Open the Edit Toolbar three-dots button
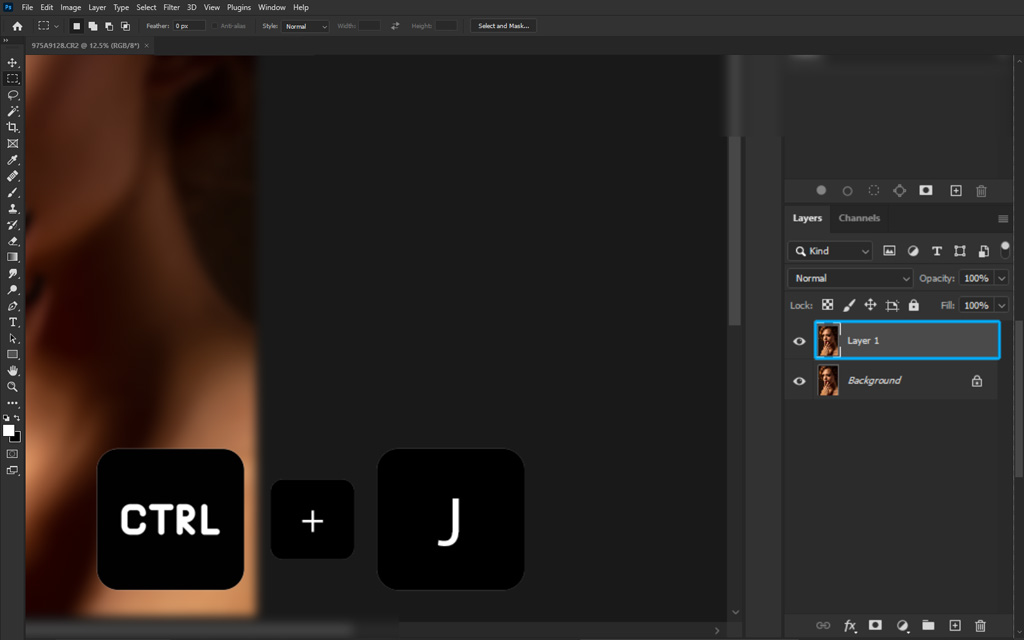The image size is (1024, 640). pyautogui.click(x=12, y=403)
